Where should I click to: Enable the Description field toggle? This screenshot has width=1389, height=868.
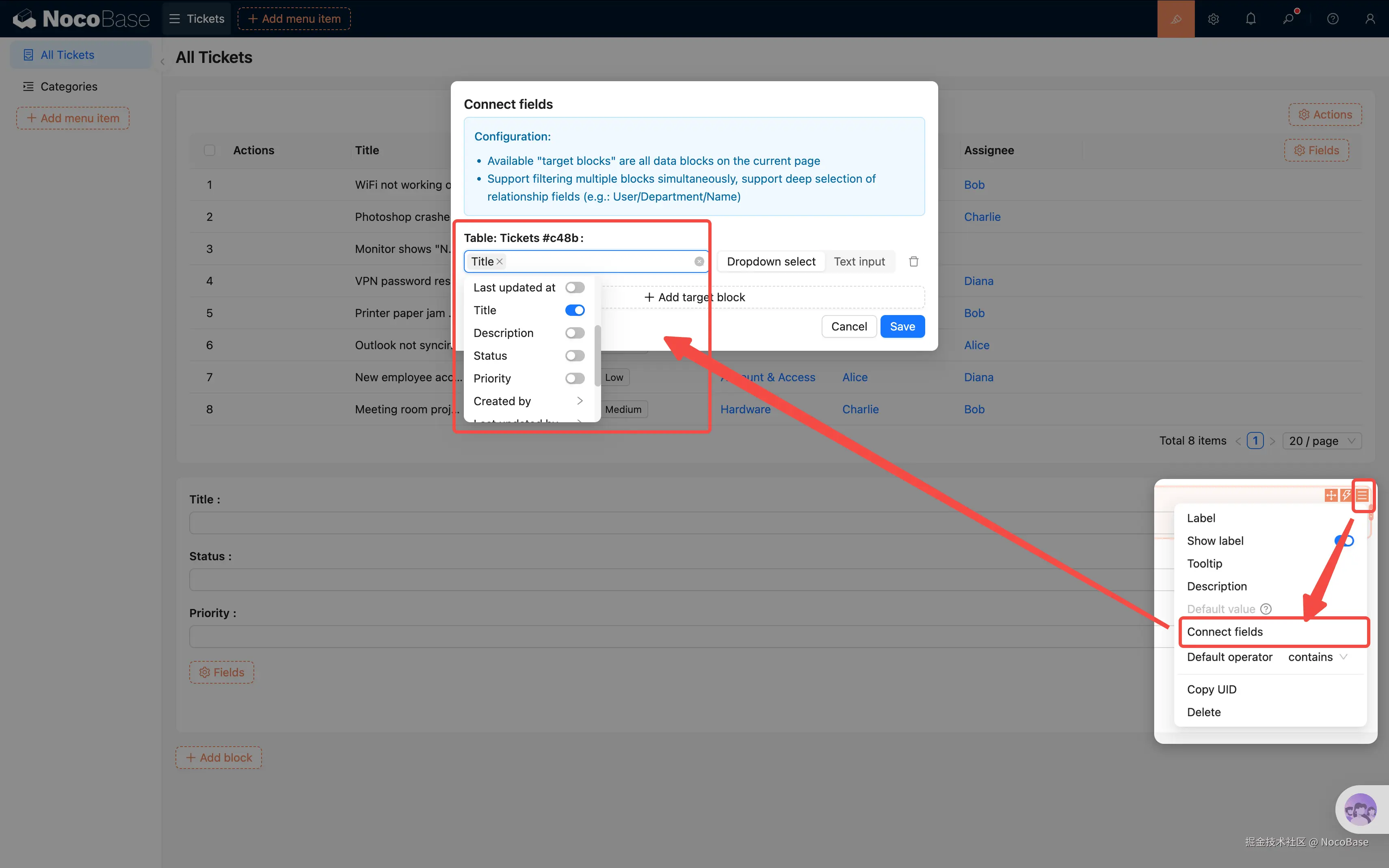click(x=575, y=333)
